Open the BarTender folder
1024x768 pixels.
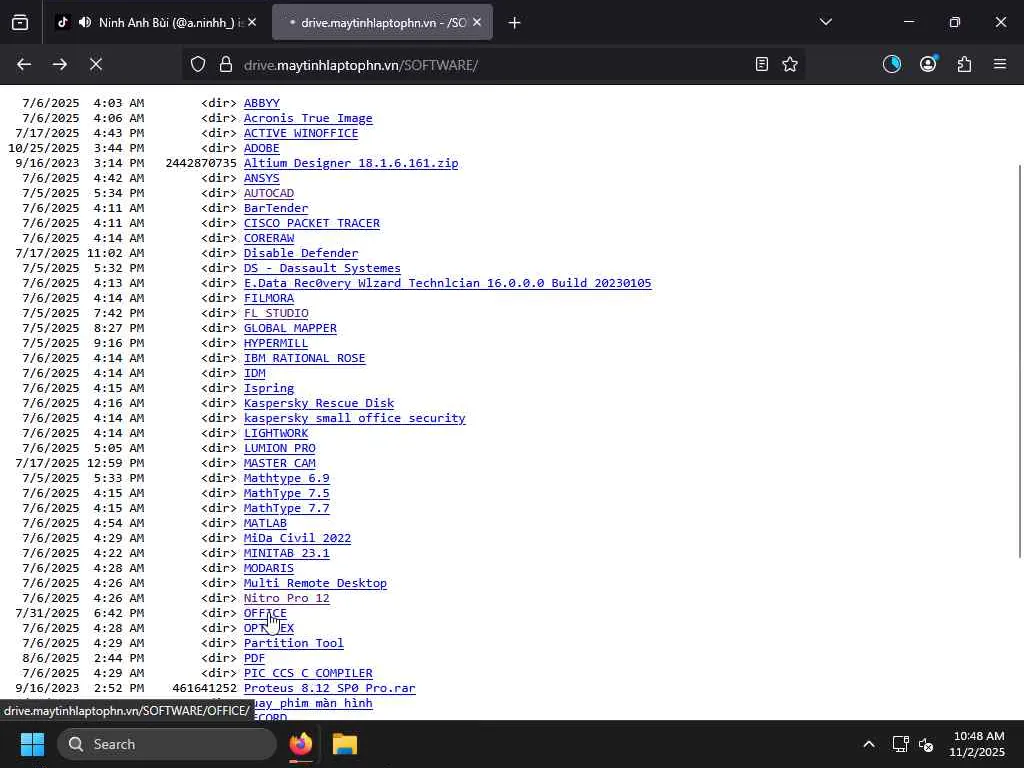pyautogui.click(x=276, y=208)
